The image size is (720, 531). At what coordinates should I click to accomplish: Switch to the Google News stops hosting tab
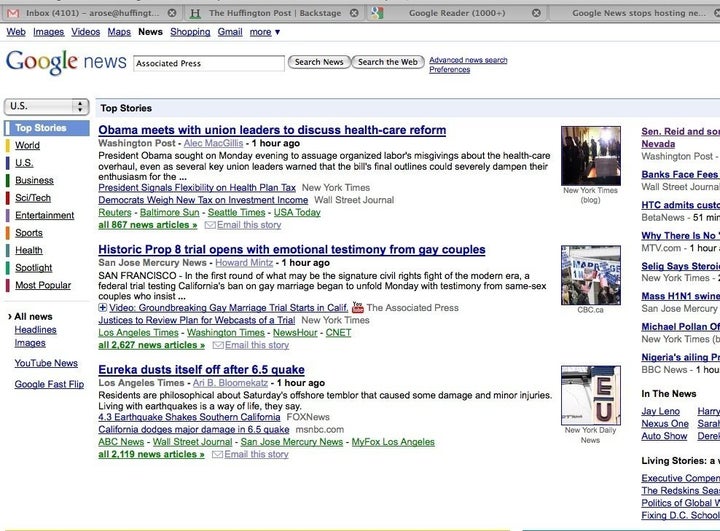coord(638,13)
